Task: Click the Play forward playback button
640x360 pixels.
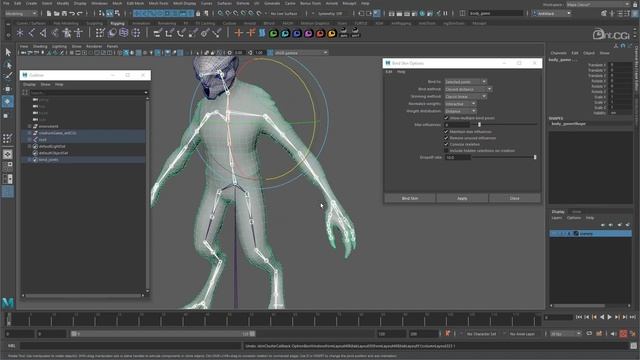Action: tap(609, 317)
